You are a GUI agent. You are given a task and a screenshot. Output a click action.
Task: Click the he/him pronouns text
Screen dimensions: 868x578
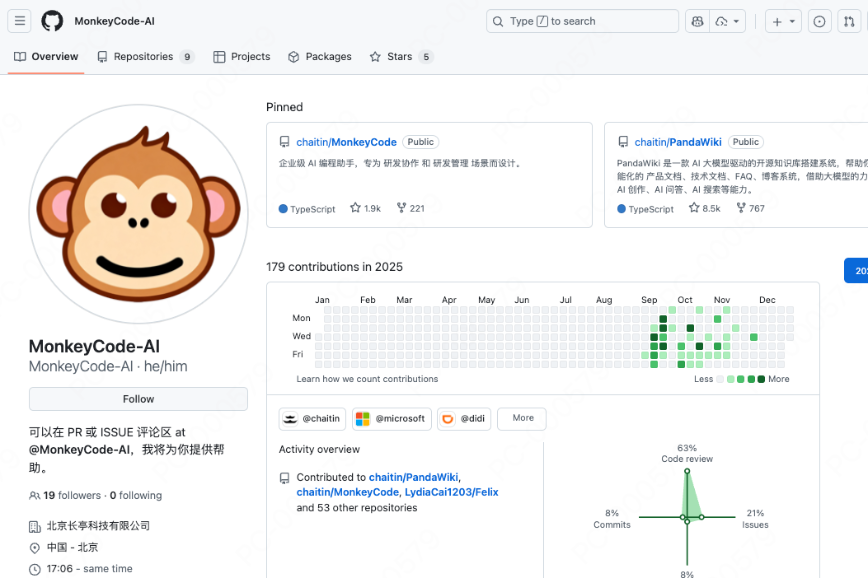point(166,367)
